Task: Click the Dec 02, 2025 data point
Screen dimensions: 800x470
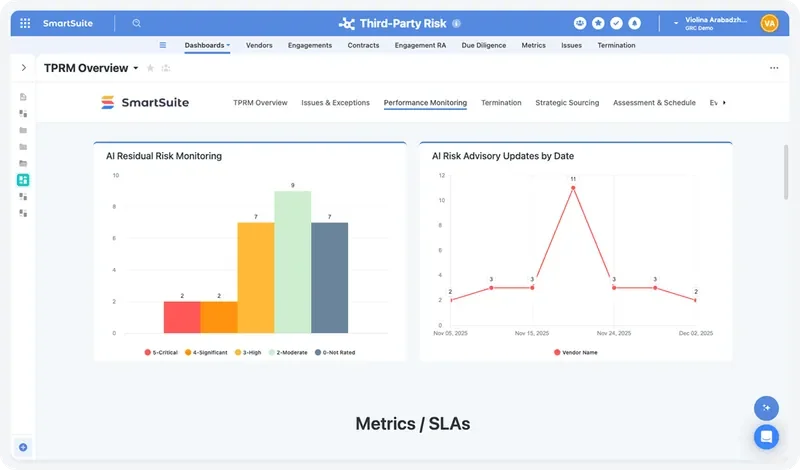Action: click(695, 300)
